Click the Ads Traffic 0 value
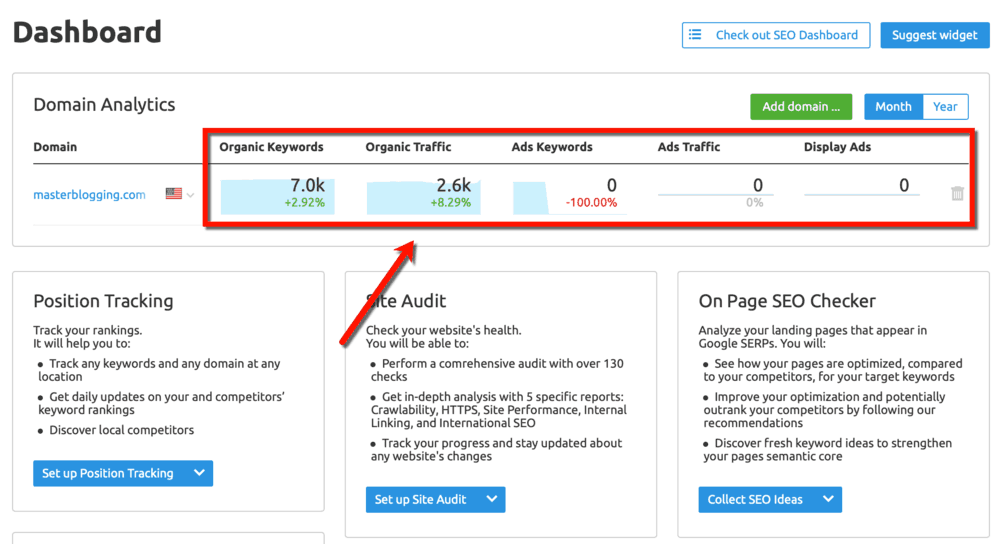This screenshot has width=1000, height=544. [x=758, y=185]
